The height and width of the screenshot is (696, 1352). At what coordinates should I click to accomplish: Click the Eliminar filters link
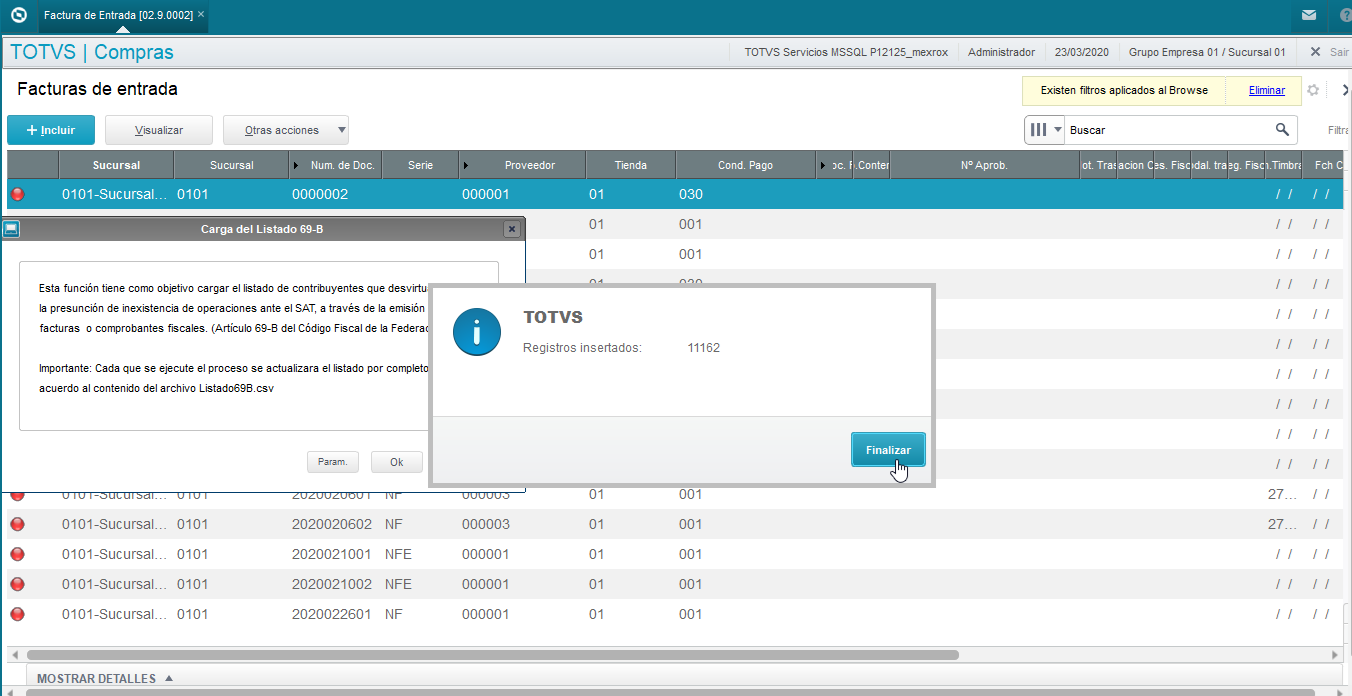click(1267, 90)
